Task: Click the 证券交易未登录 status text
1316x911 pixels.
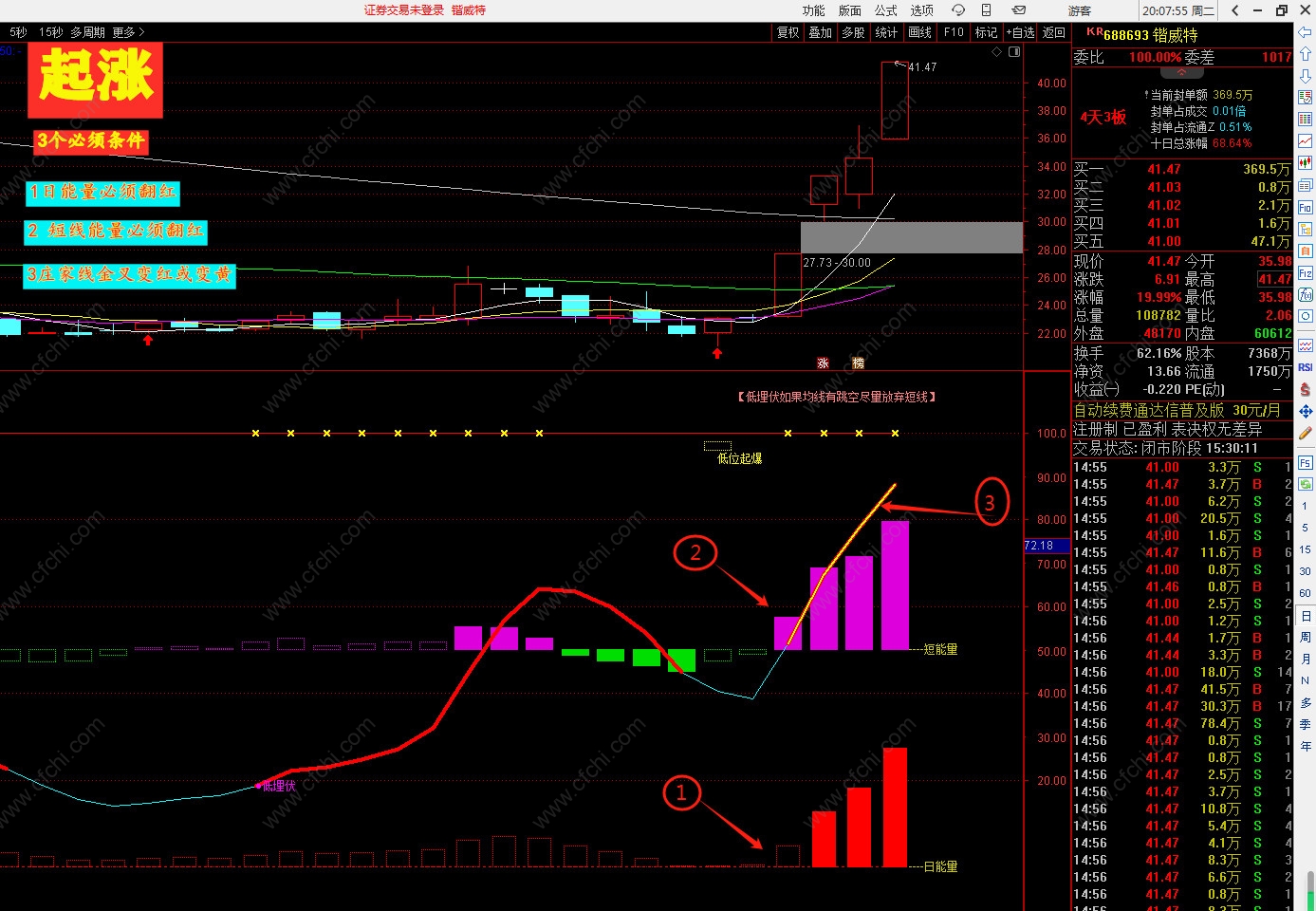Action: 404,10
